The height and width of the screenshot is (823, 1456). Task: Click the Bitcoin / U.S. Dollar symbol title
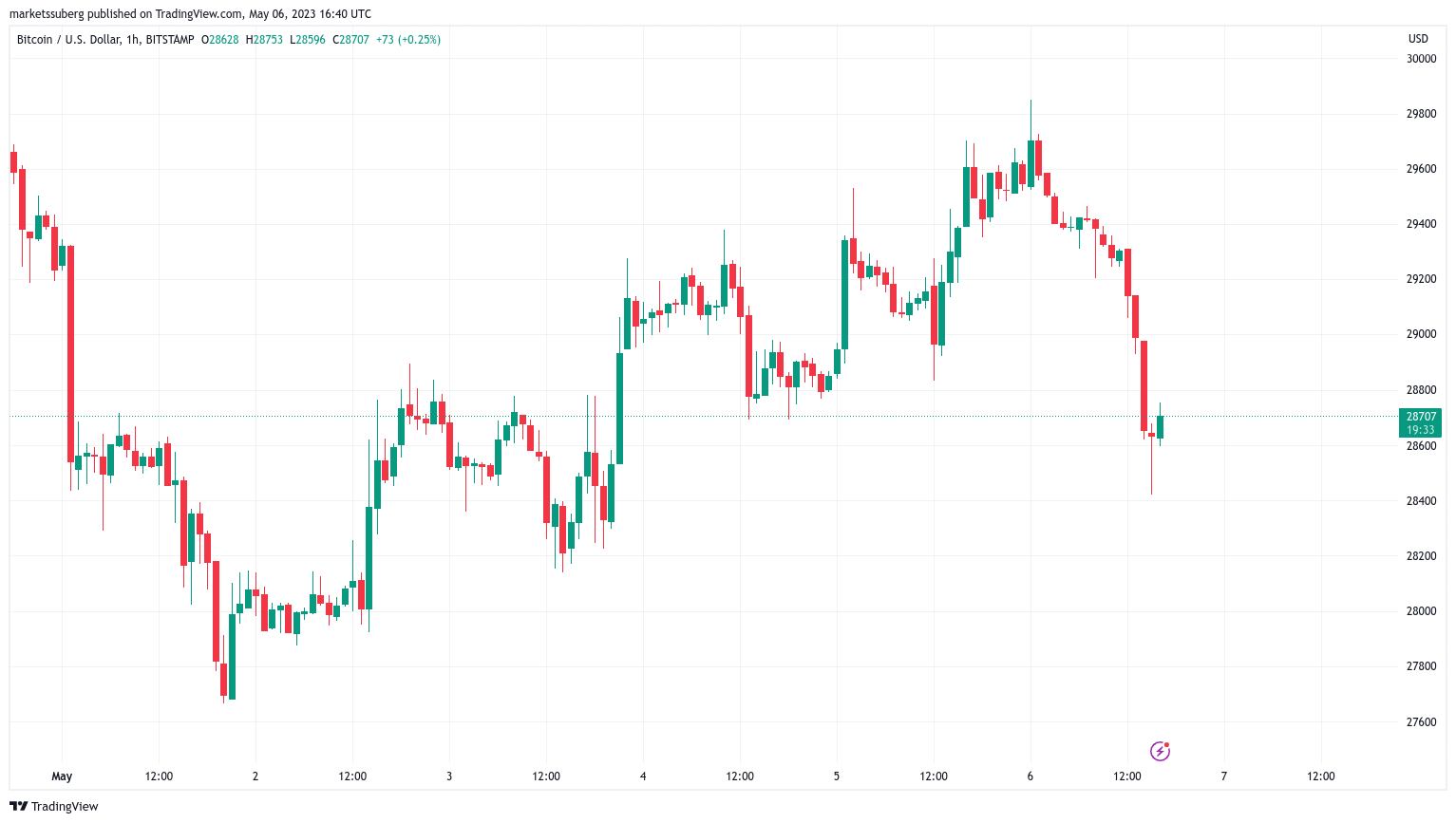pyautogui.click(x=105, y=40)
